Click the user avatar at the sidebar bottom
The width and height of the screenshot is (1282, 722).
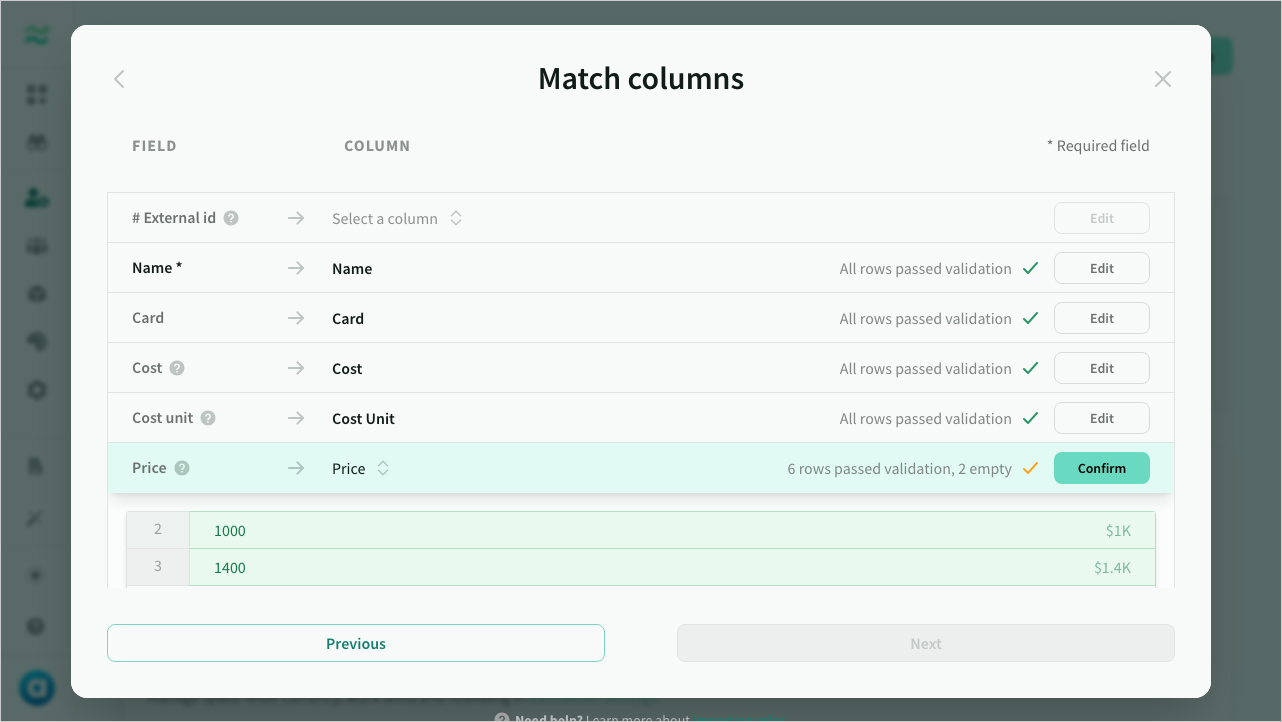(36, 688)
